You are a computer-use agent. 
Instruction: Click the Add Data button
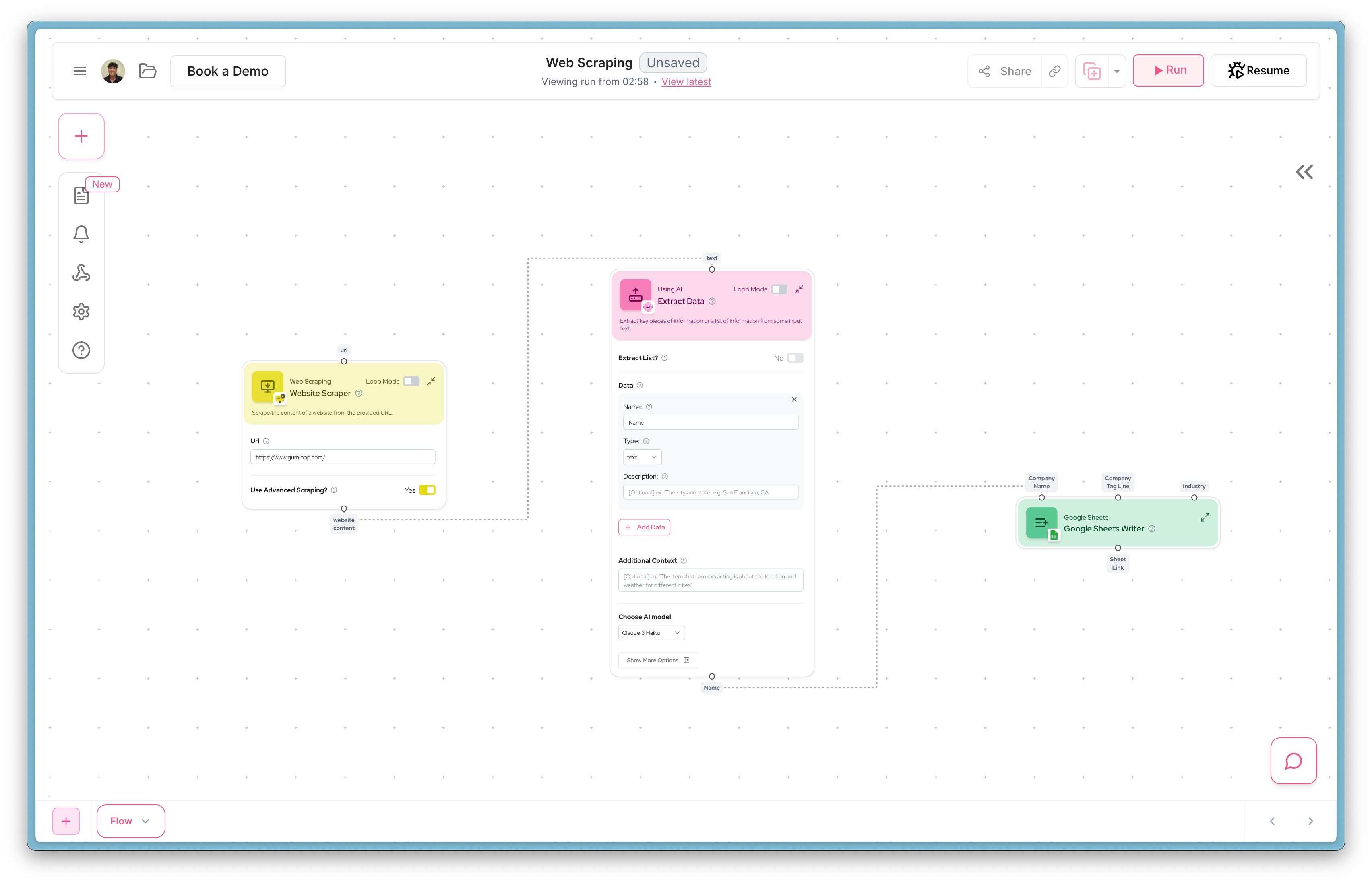(644, 527)
